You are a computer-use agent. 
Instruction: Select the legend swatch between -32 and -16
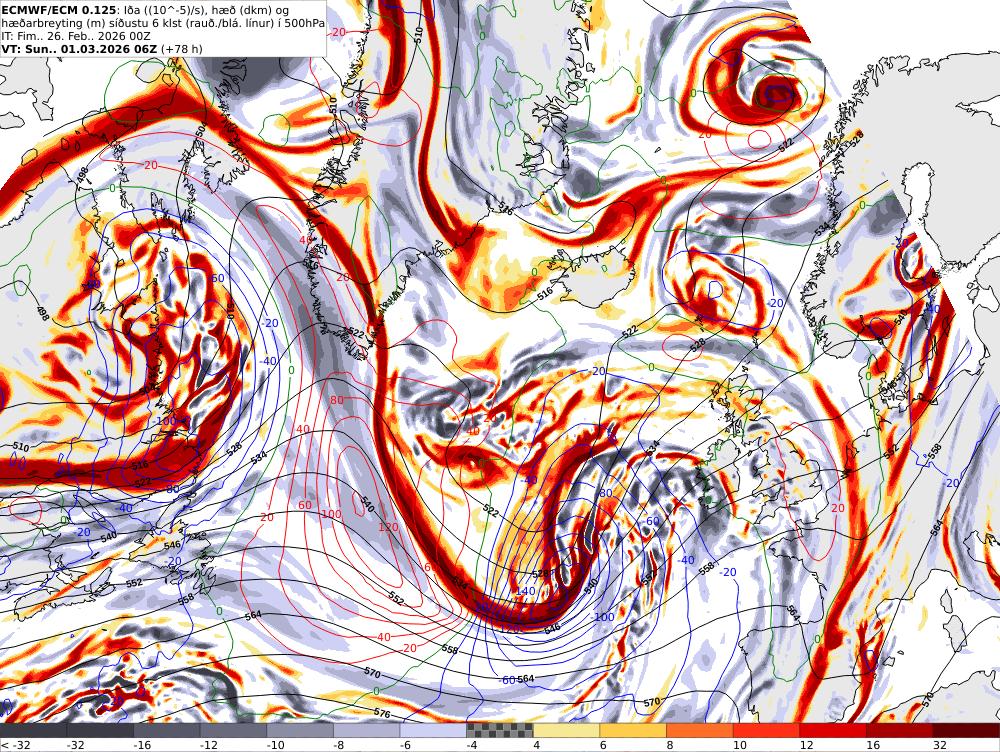pyautogui.click(x=100, y=731)
